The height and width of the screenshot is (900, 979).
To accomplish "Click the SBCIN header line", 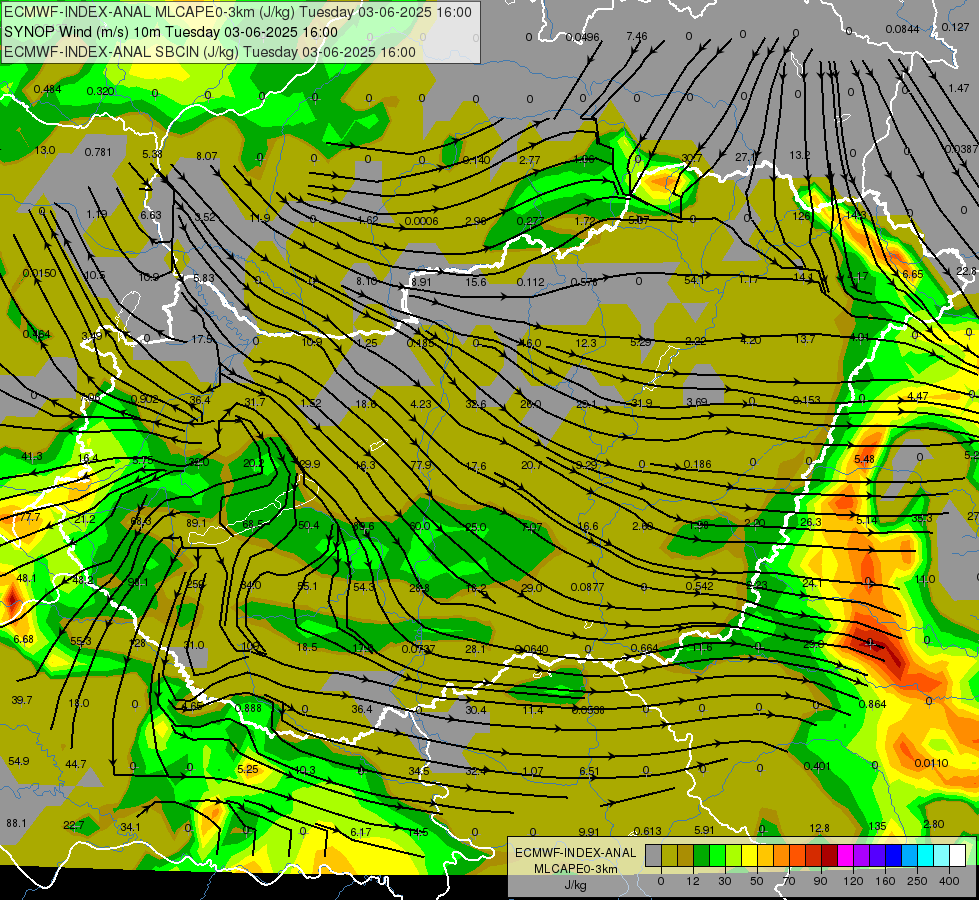I will [x=210, y=52].
